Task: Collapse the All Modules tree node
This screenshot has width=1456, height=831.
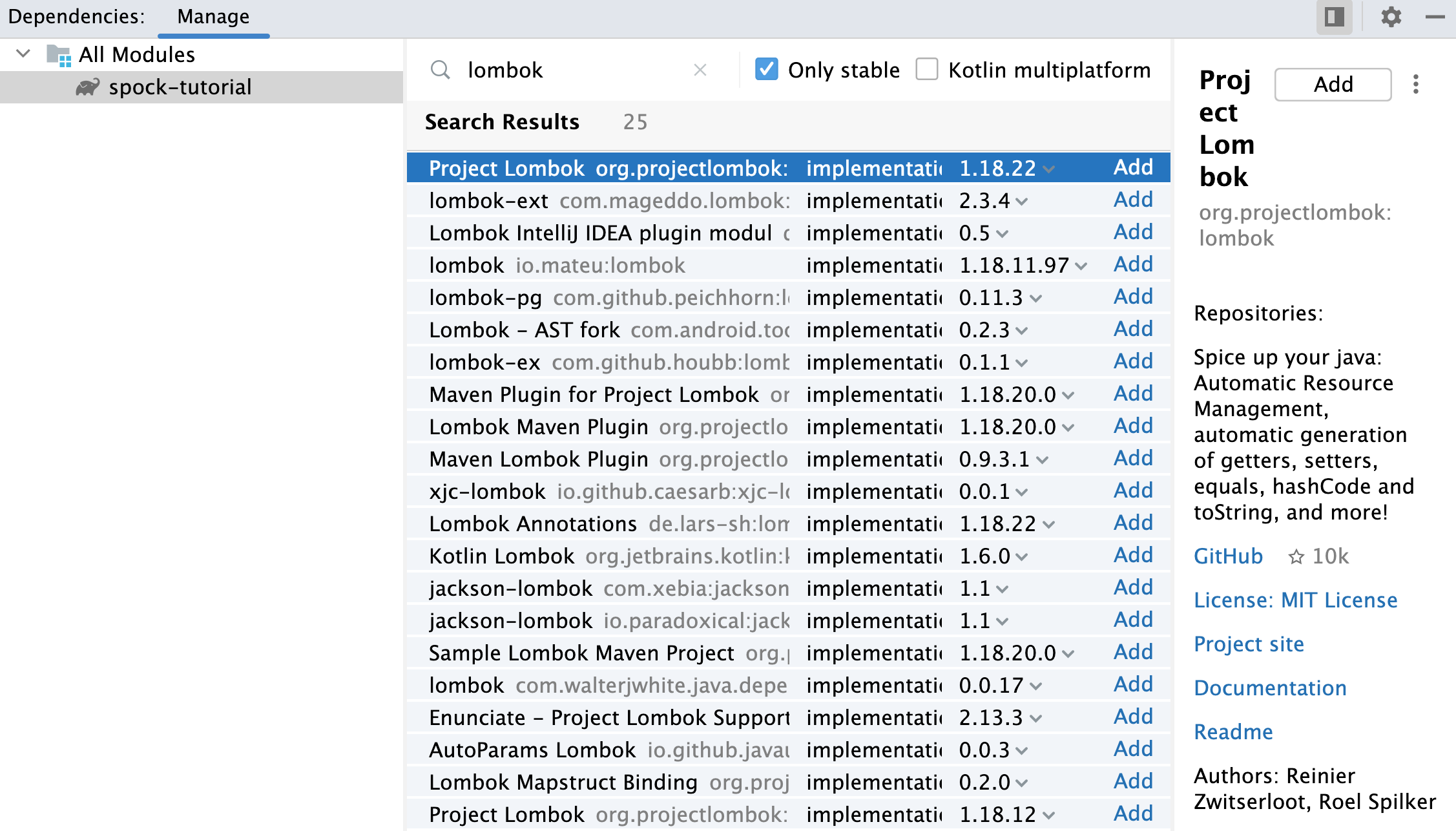Action: pos(23,54)
